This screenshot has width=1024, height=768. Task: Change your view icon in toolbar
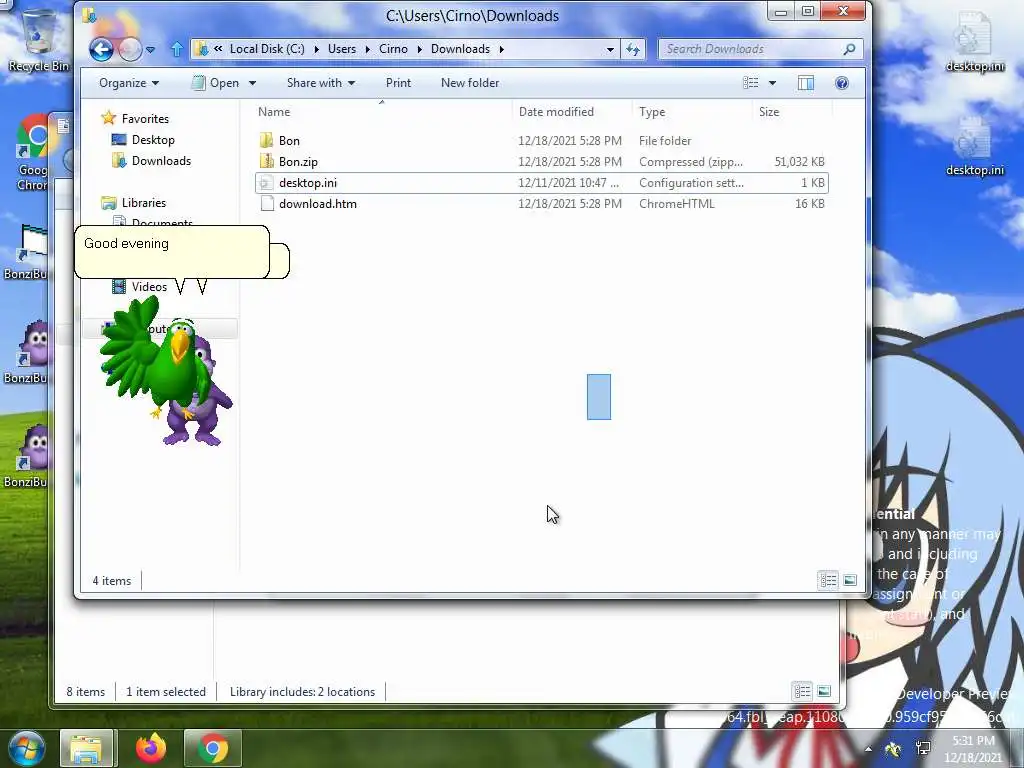click(x=751, y=83)
